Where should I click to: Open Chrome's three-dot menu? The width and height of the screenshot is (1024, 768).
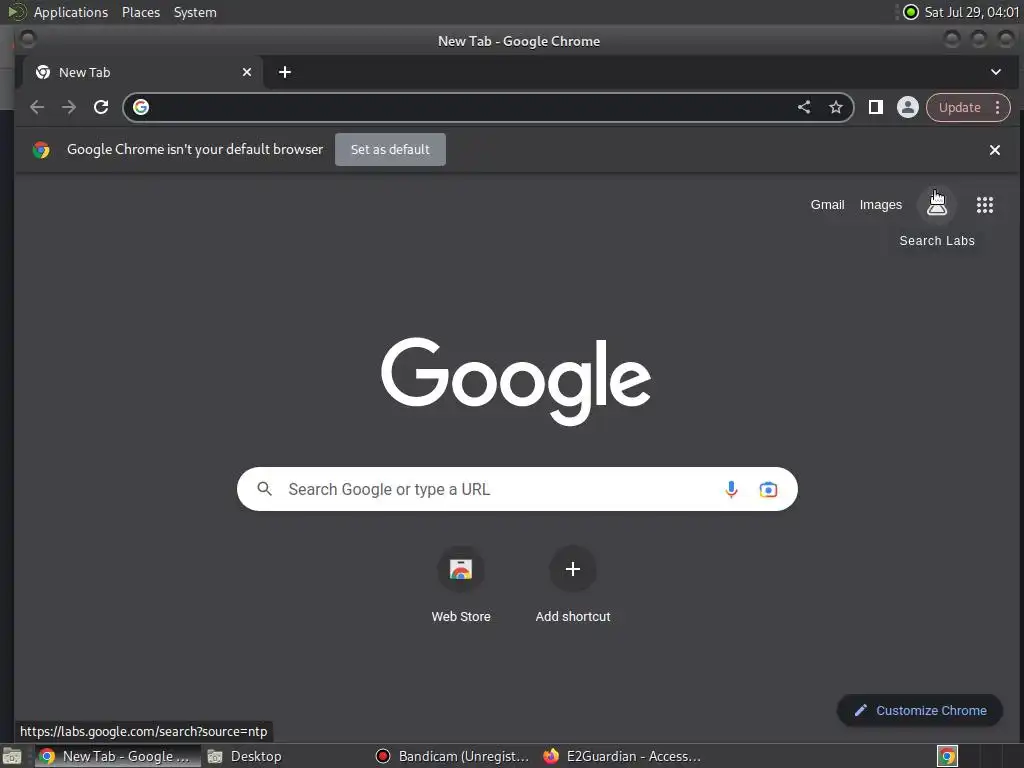pyautogui.click(x=997, y=107)
